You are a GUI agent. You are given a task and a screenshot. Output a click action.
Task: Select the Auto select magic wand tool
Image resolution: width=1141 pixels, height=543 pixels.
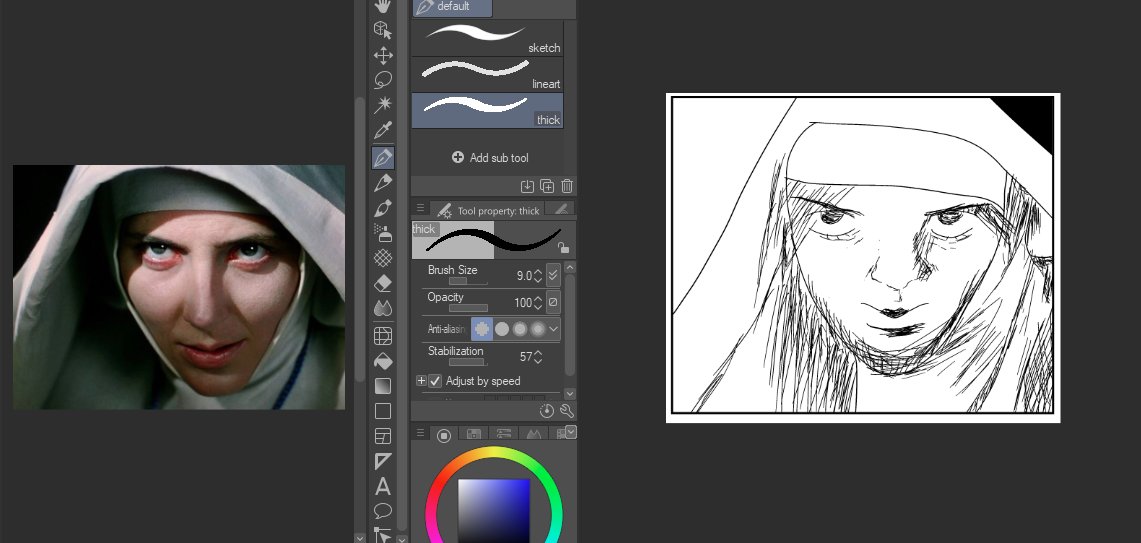(383, 106)
